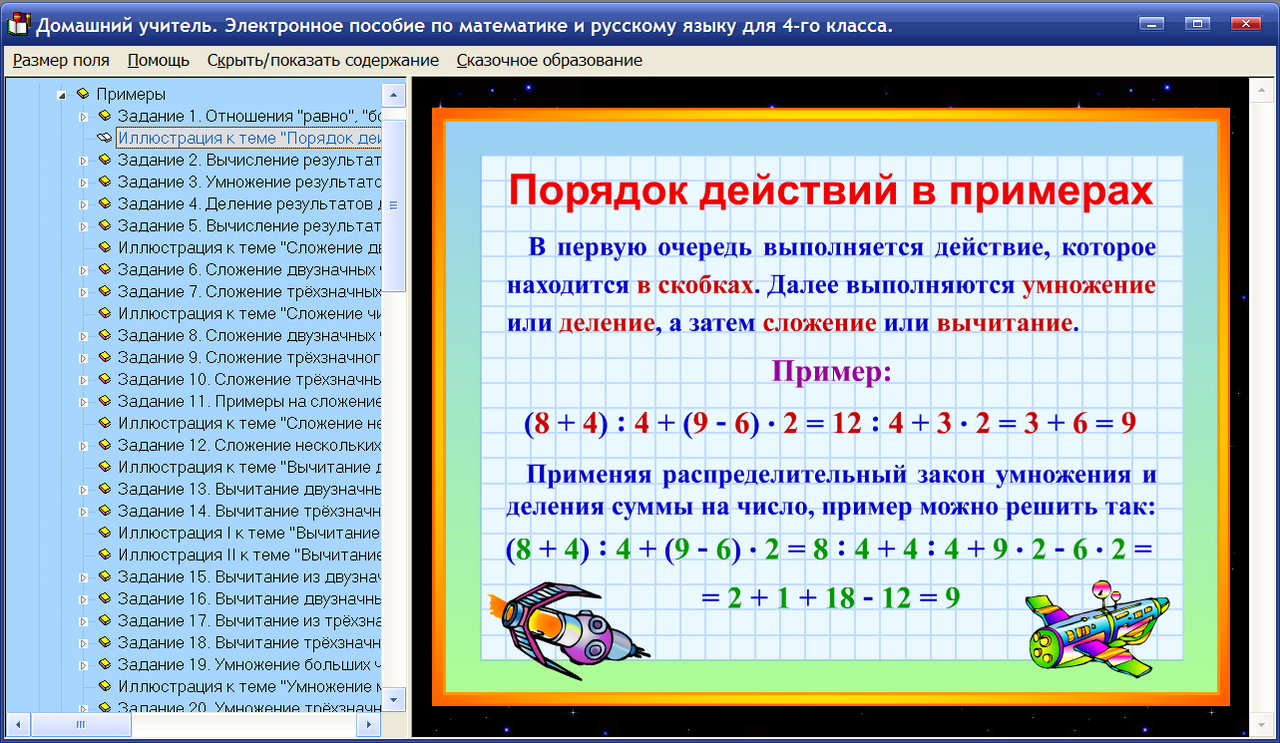Click book icon beside Задание 7

click(104, 292)
